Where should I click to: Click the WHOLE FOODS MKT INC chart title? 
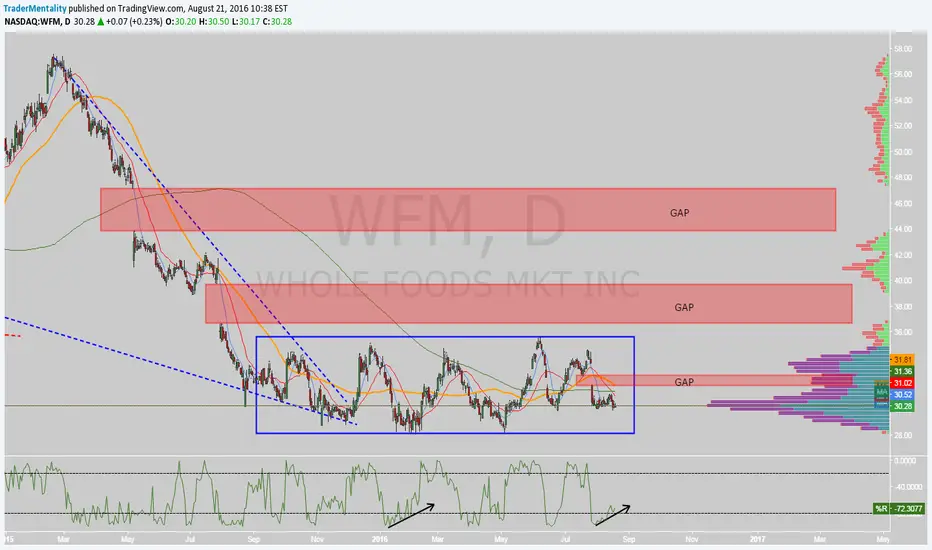click(x=447, y=284)
